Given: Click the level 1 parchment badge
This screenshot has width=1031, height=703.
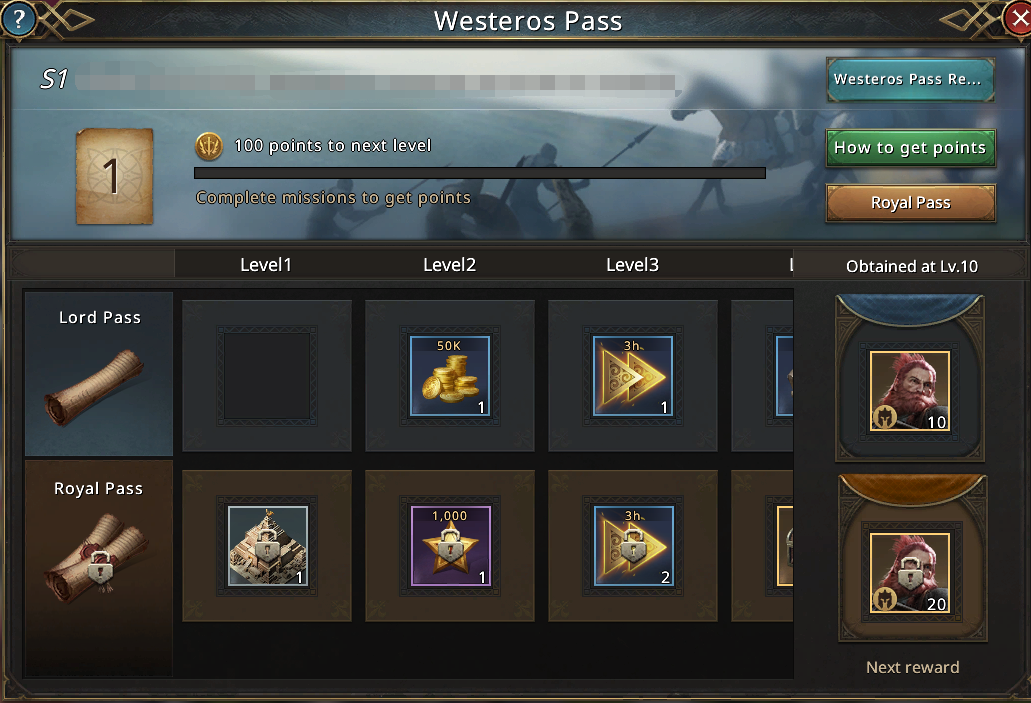Looking at the screenshot, I should click(x=114, y=176).
